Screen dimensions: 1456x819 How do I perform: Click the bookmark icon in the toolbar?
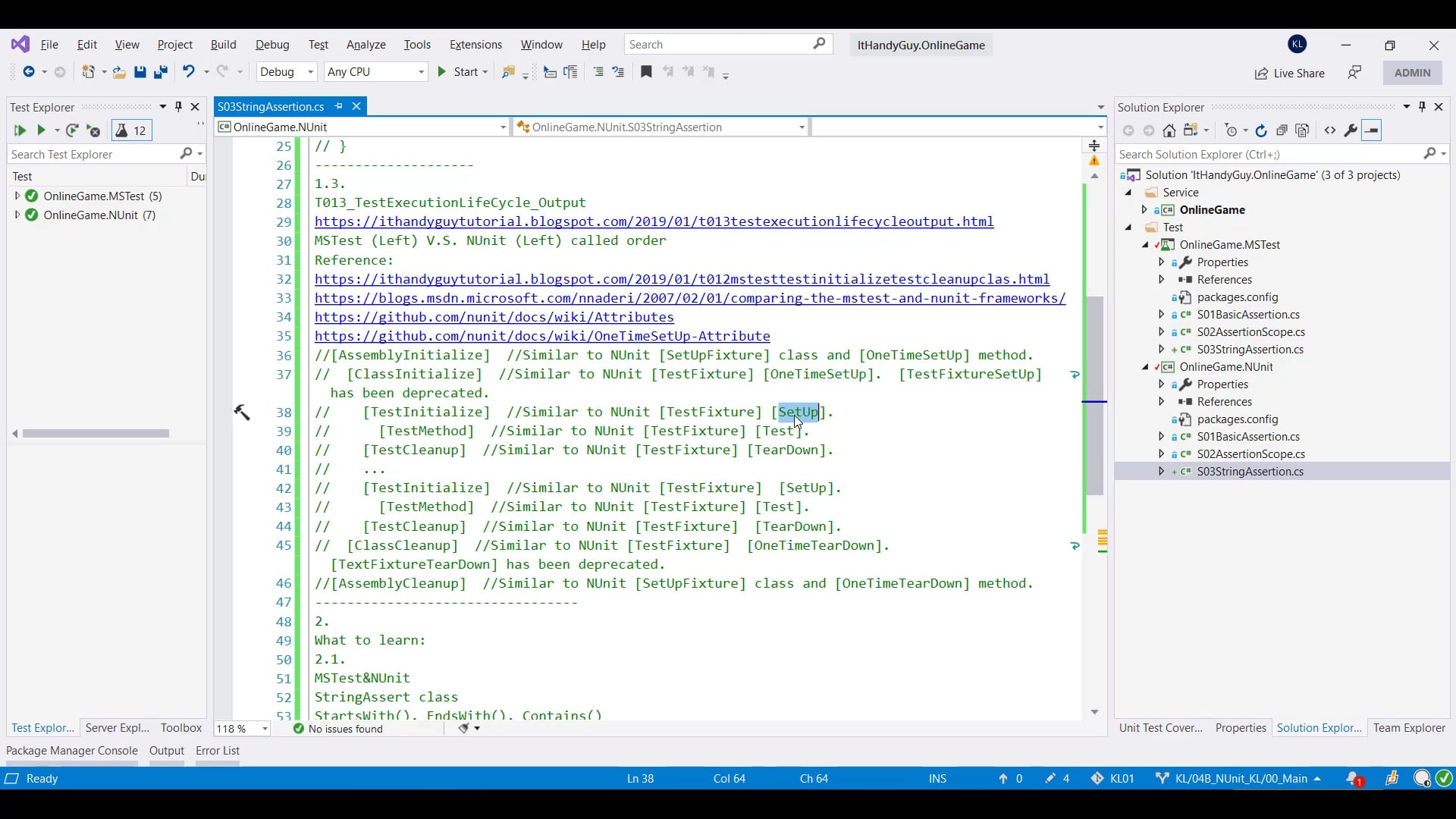(x=646, y=72)
